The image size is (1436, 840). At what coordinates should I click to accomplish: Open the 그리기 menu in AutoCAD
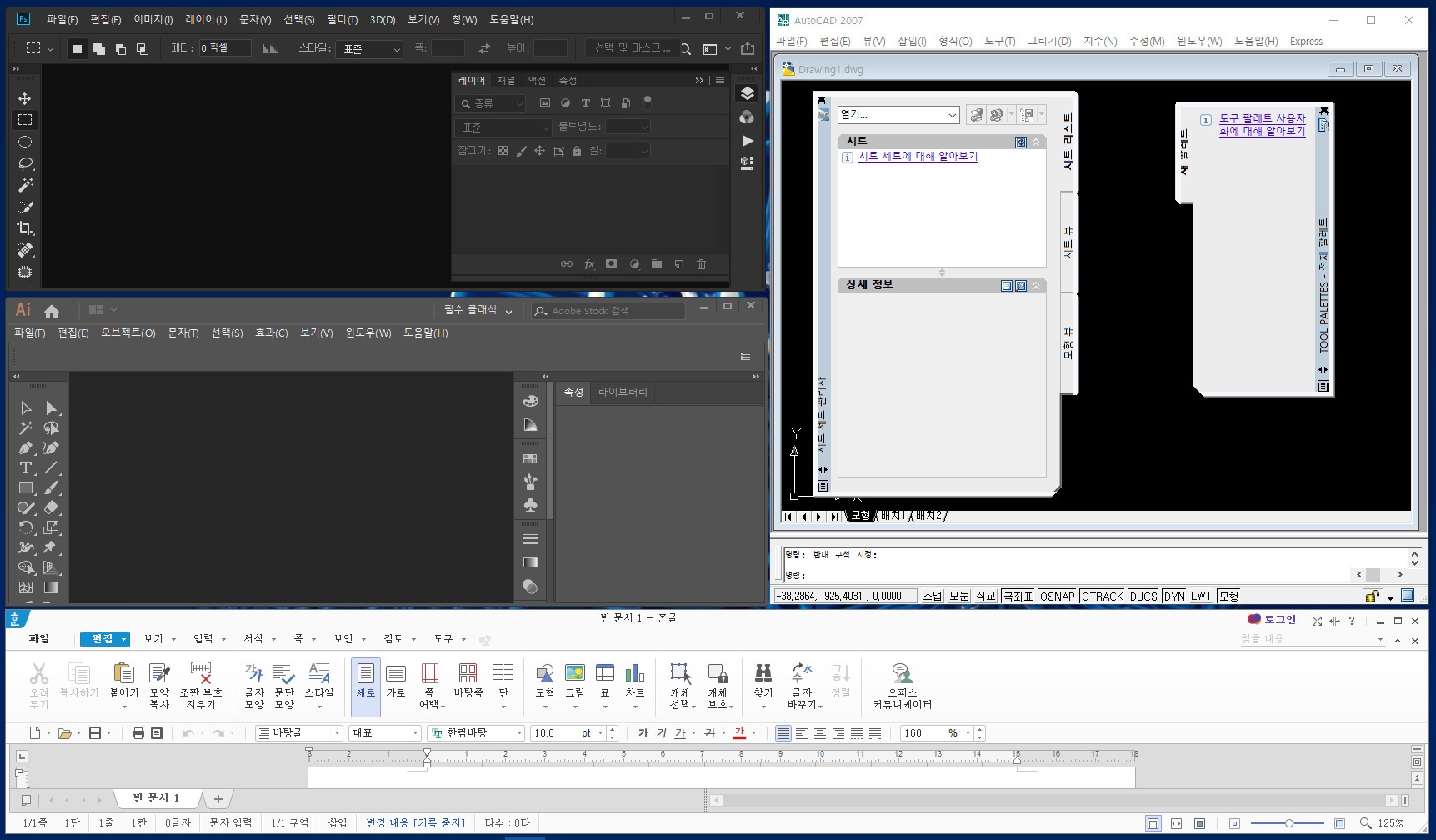(1049, 41)
